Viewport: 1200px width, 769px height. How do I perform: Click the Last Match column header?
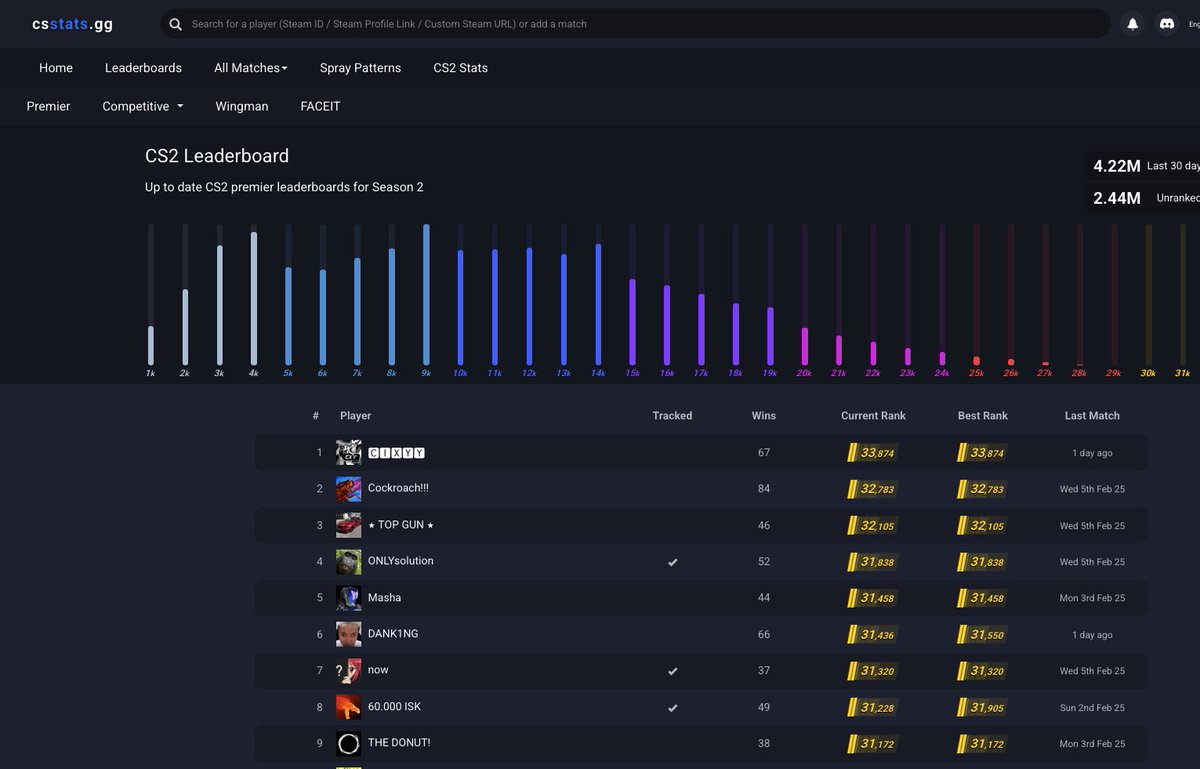coord(1092,415)
